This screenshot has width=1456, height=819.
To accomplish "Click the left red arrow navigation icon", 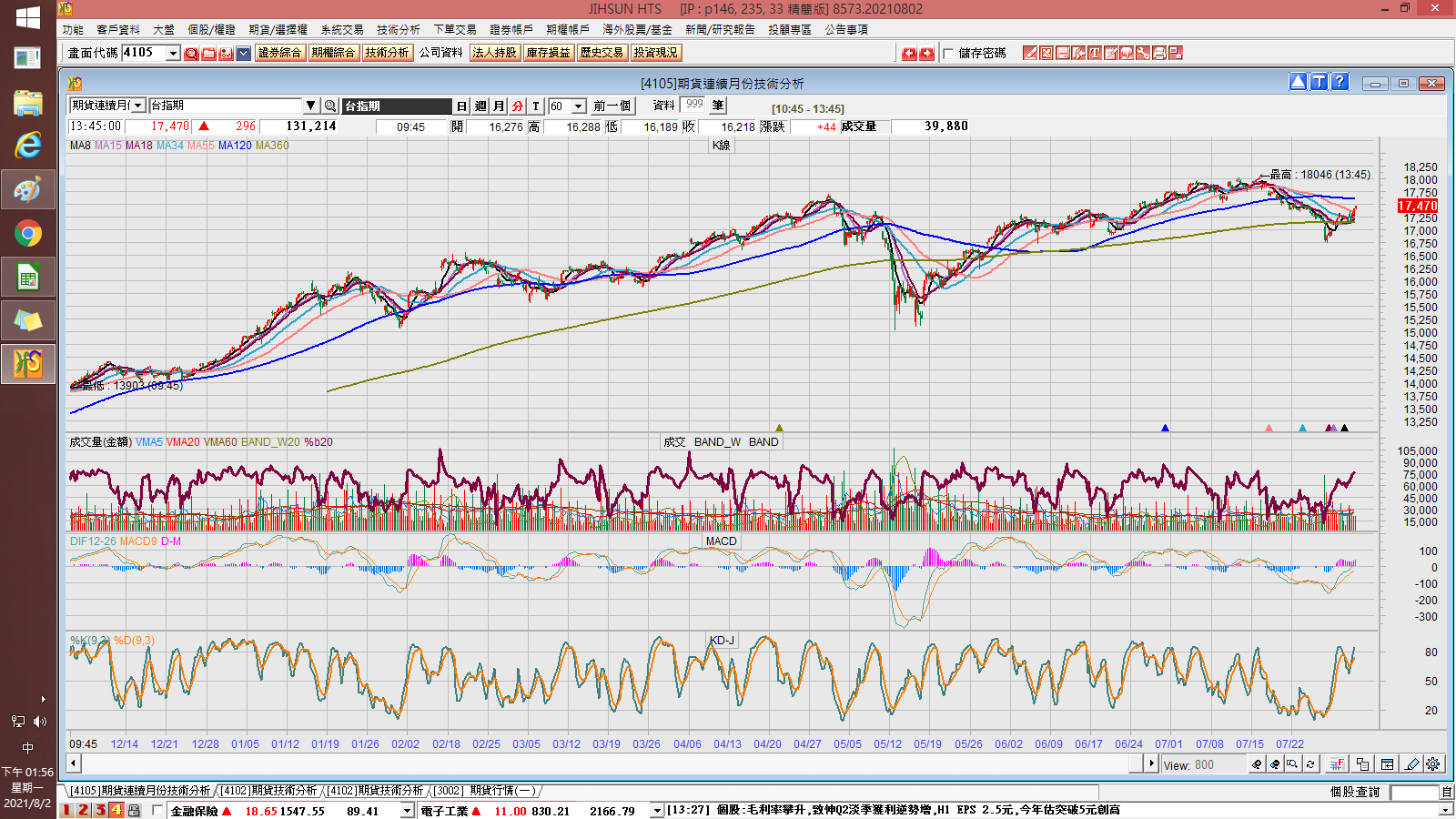I will click(x=909, y=54).
